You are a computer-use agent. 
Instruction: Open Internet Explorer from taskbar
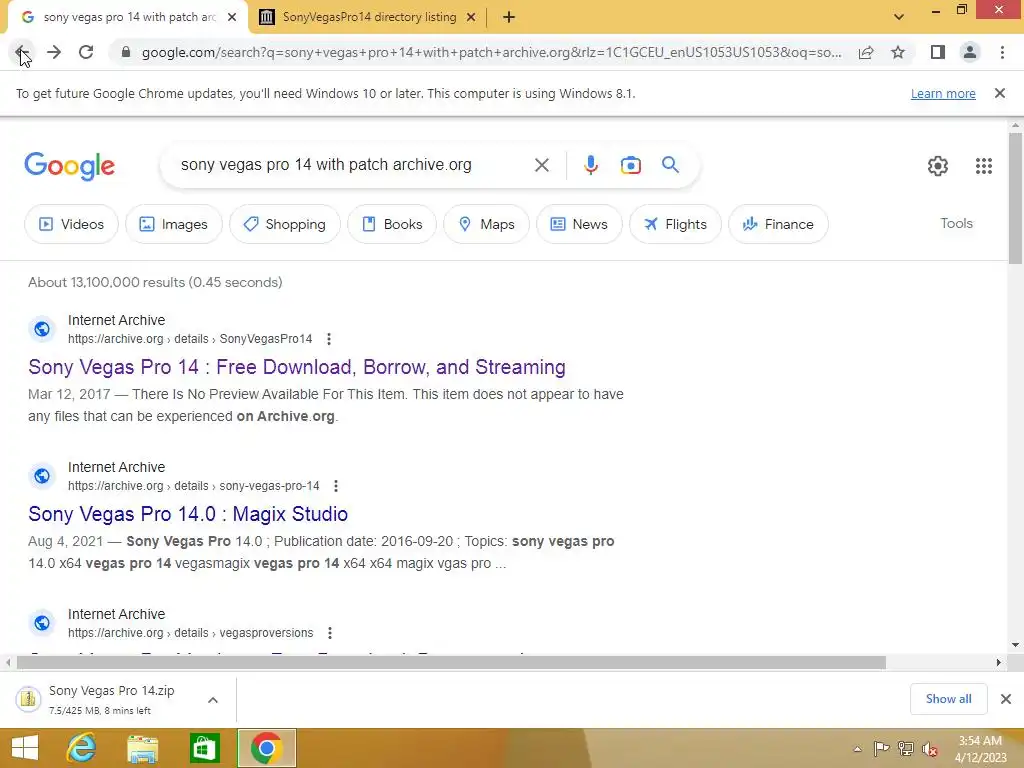pos(81,748)
